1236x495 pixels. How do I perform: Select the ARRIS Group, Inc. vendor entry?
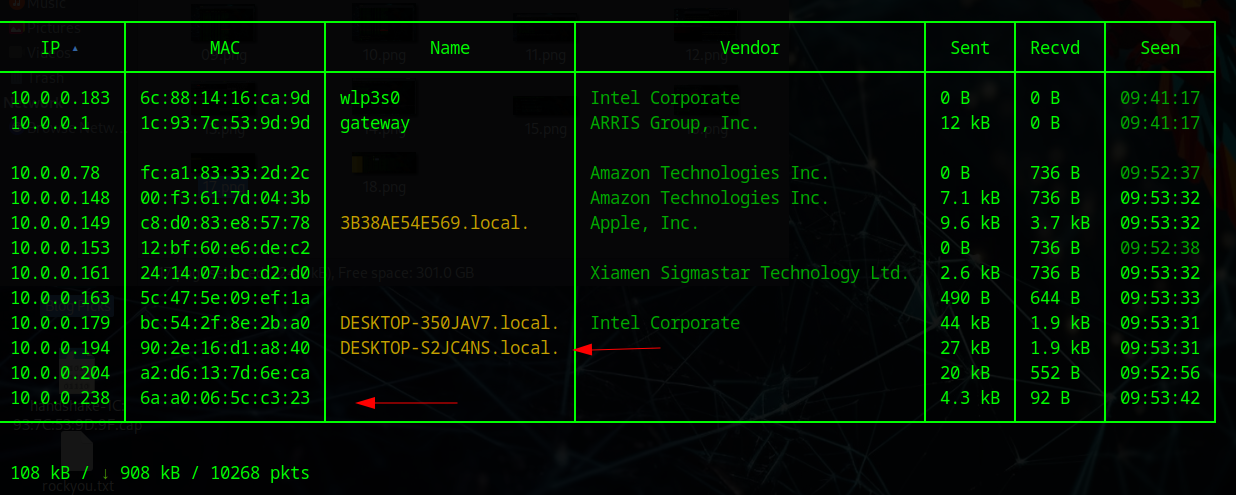(674, 123)
